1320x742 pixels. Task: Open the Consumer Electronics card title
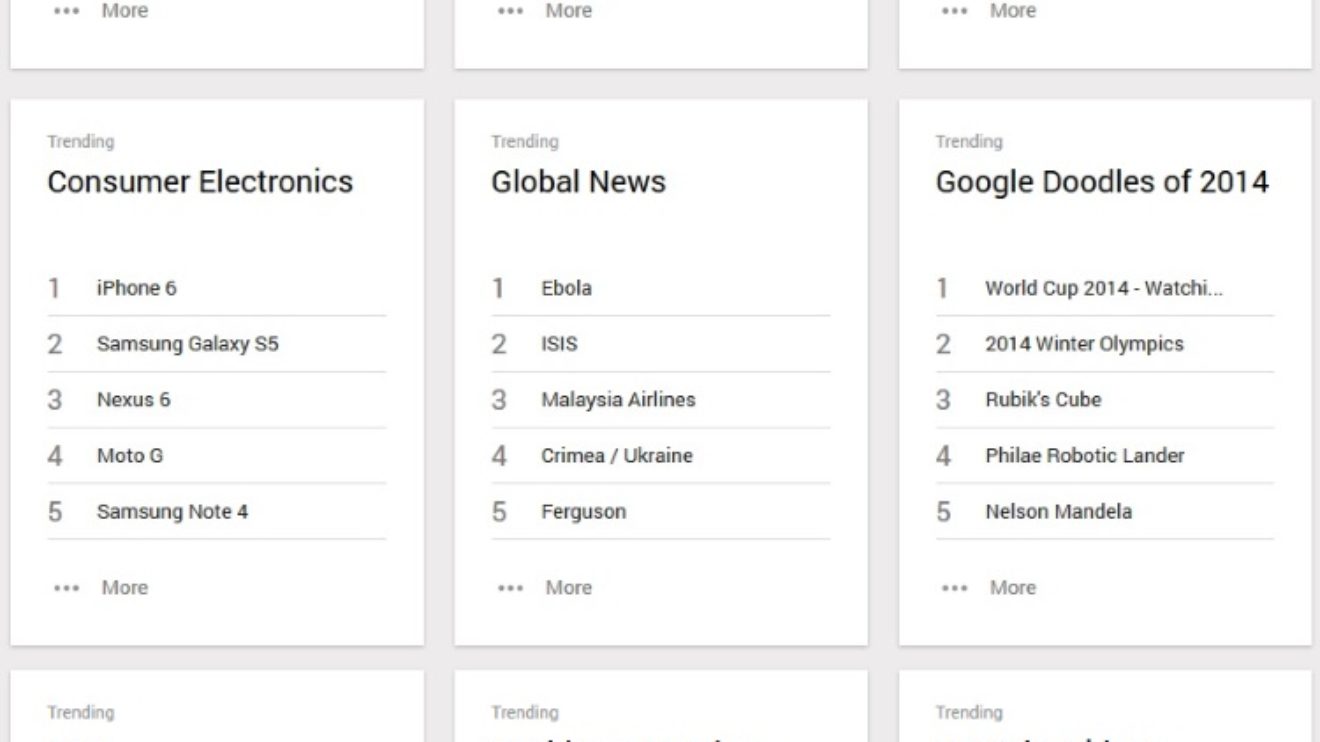click(x=200, y=182)
